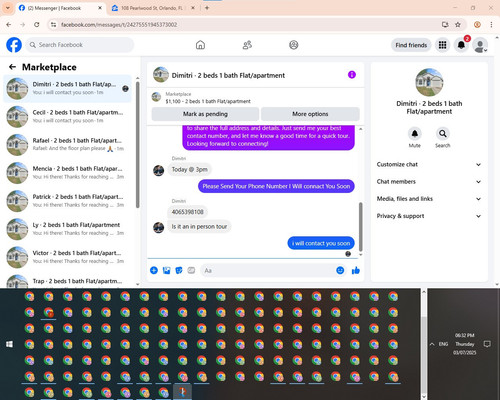Open the conversation title Dimitri header

pyautogui.click(x=228, y=75)
